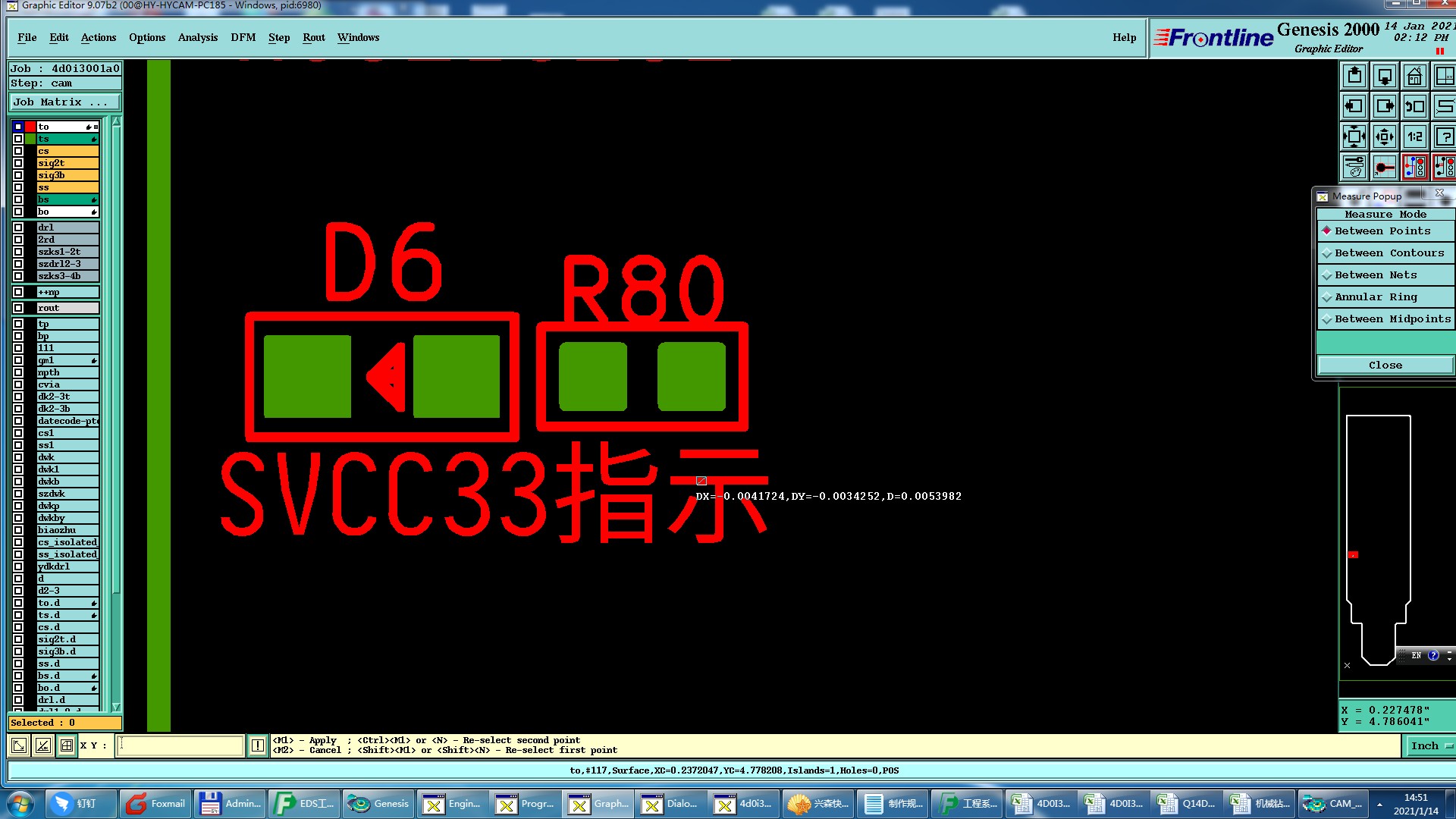
Task: Click the previous view undo-zoom icon
Action: tap(1414, 107)
